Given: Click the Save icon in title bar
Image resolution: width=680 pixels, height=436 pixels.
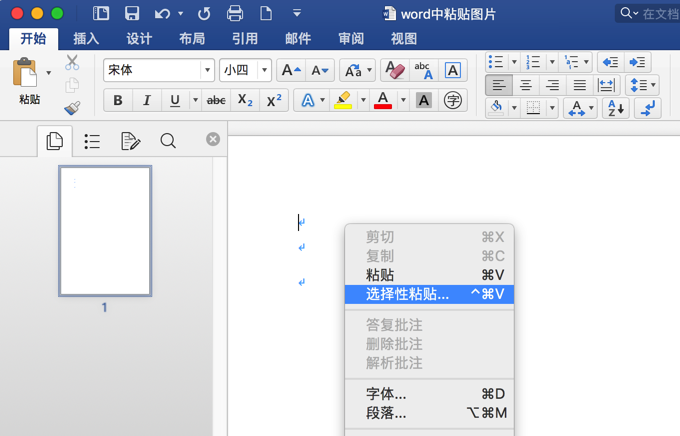Looking at the screenshot, I should (132, 13).
